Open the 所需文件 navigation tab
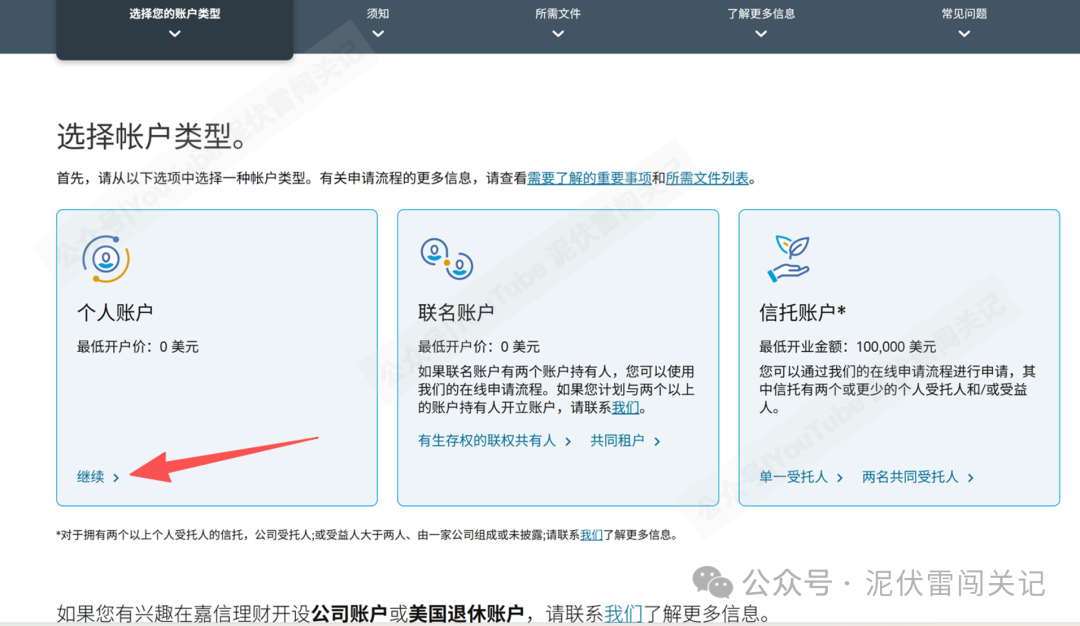Screen dimensions: 1080x626 [x=558, y=14]
